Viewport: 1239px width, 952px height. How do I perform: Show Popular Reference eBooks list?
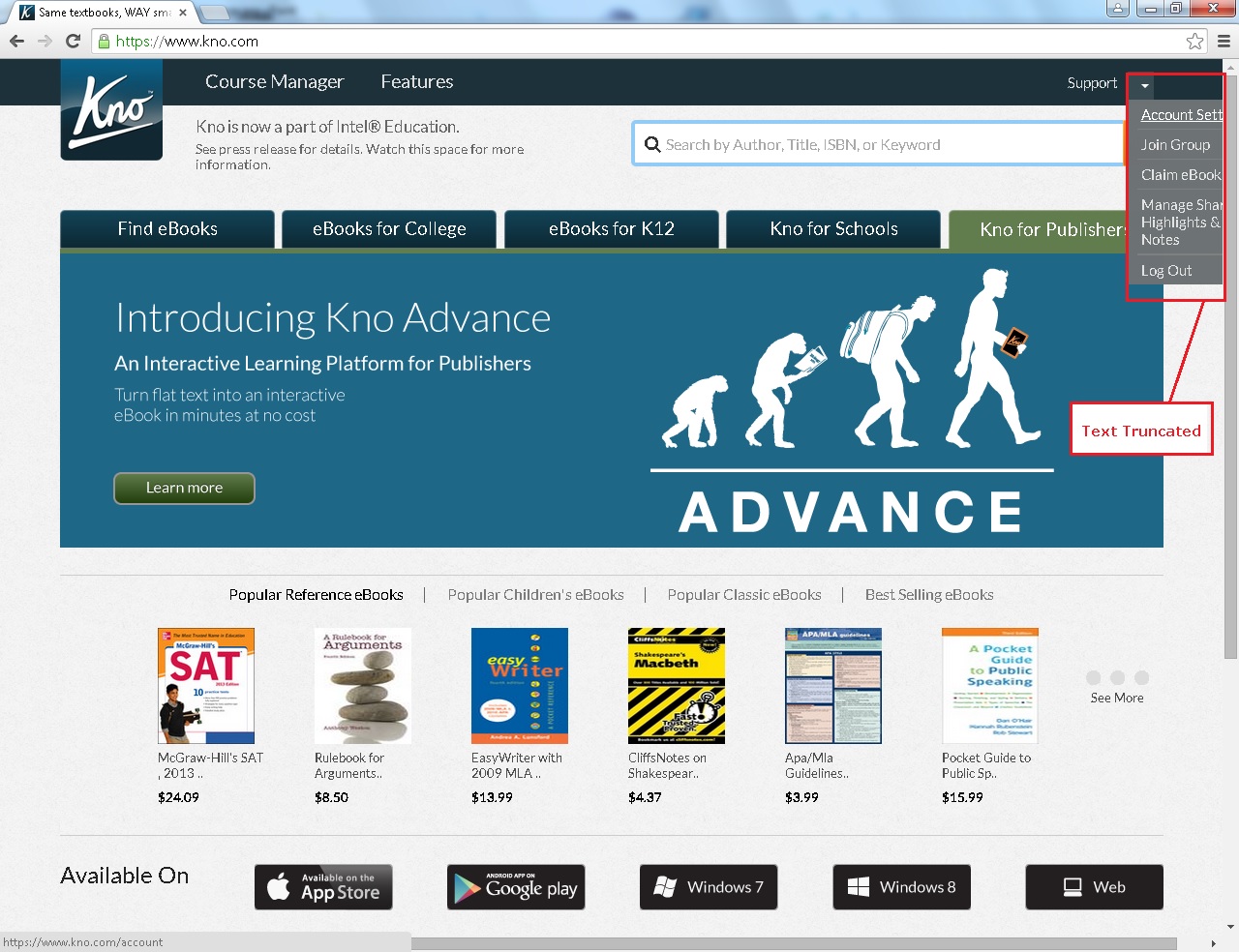[x=317, y=595]
